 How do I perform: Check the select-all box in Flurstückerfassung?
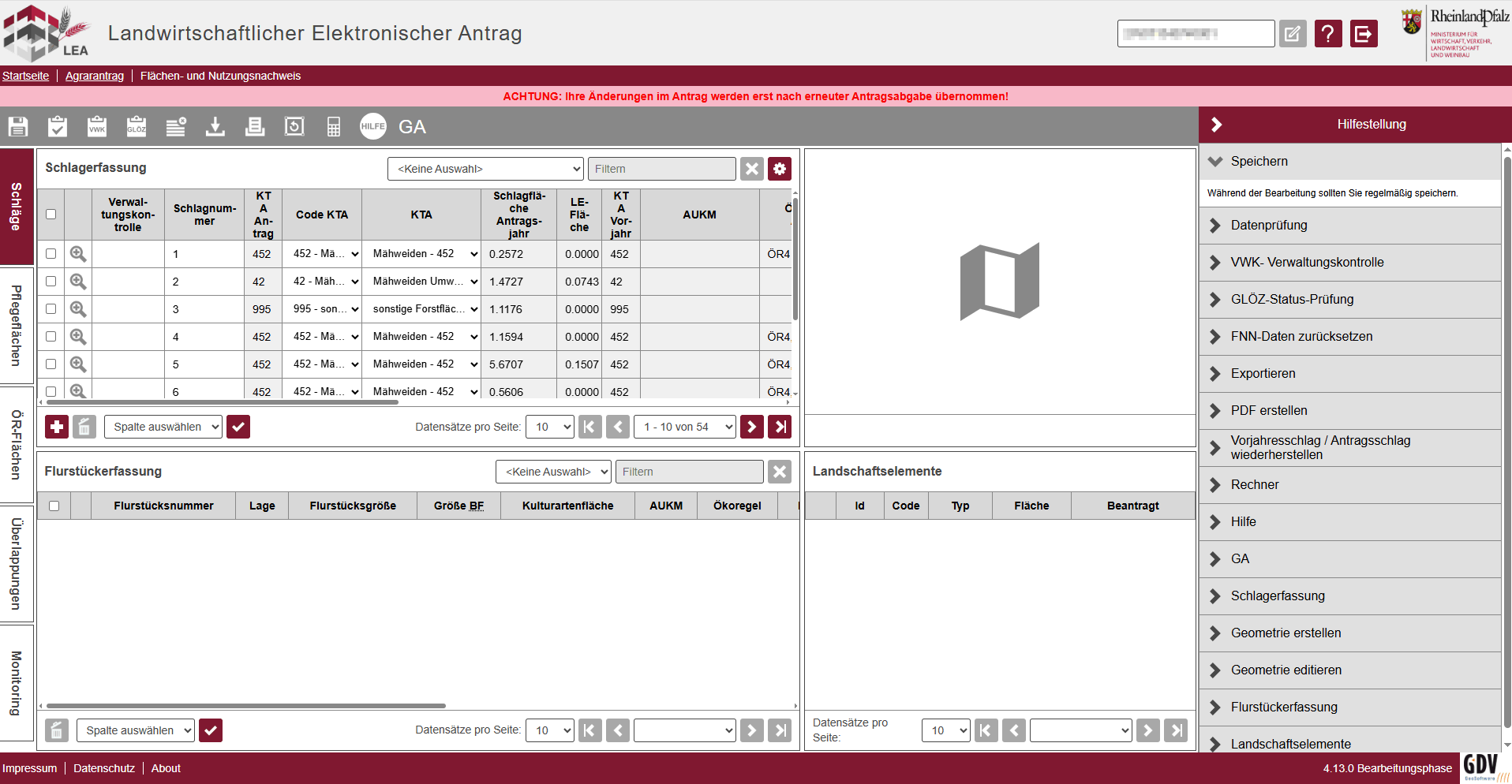click(54, 506)
